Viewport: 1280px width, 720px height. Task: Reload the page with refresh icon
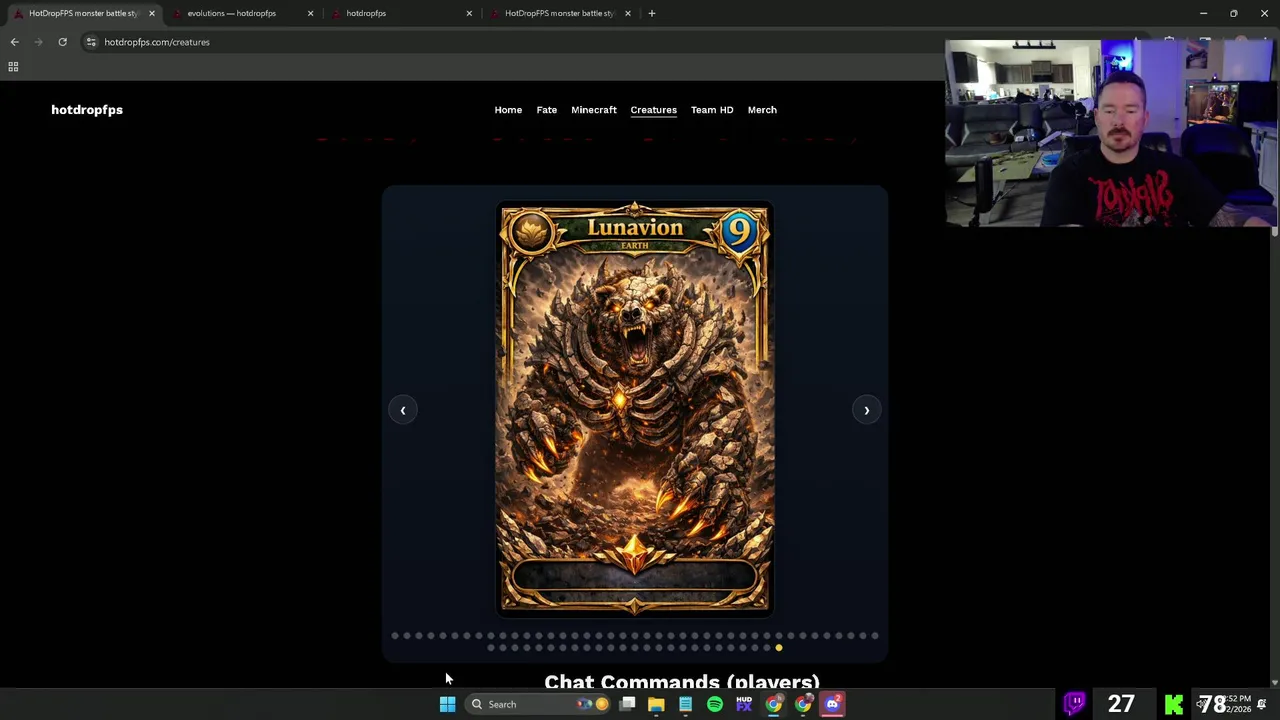(62, 42)
